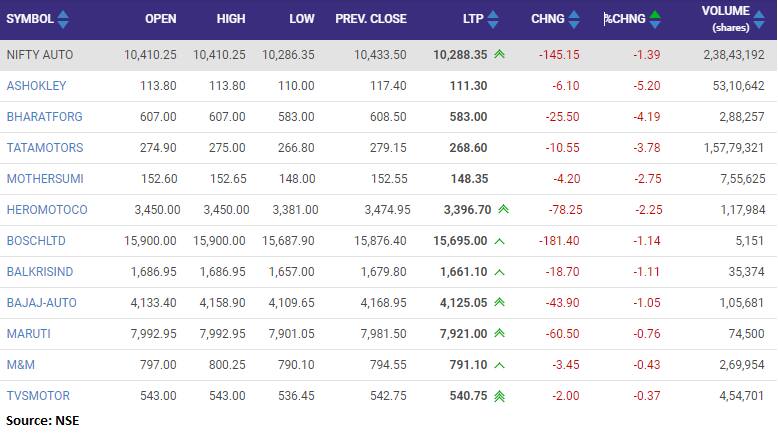The height and width of the screenshot is (435, 778).
Task: Select MARUTI LTP value 7,921.00
Action: point(463,333)
